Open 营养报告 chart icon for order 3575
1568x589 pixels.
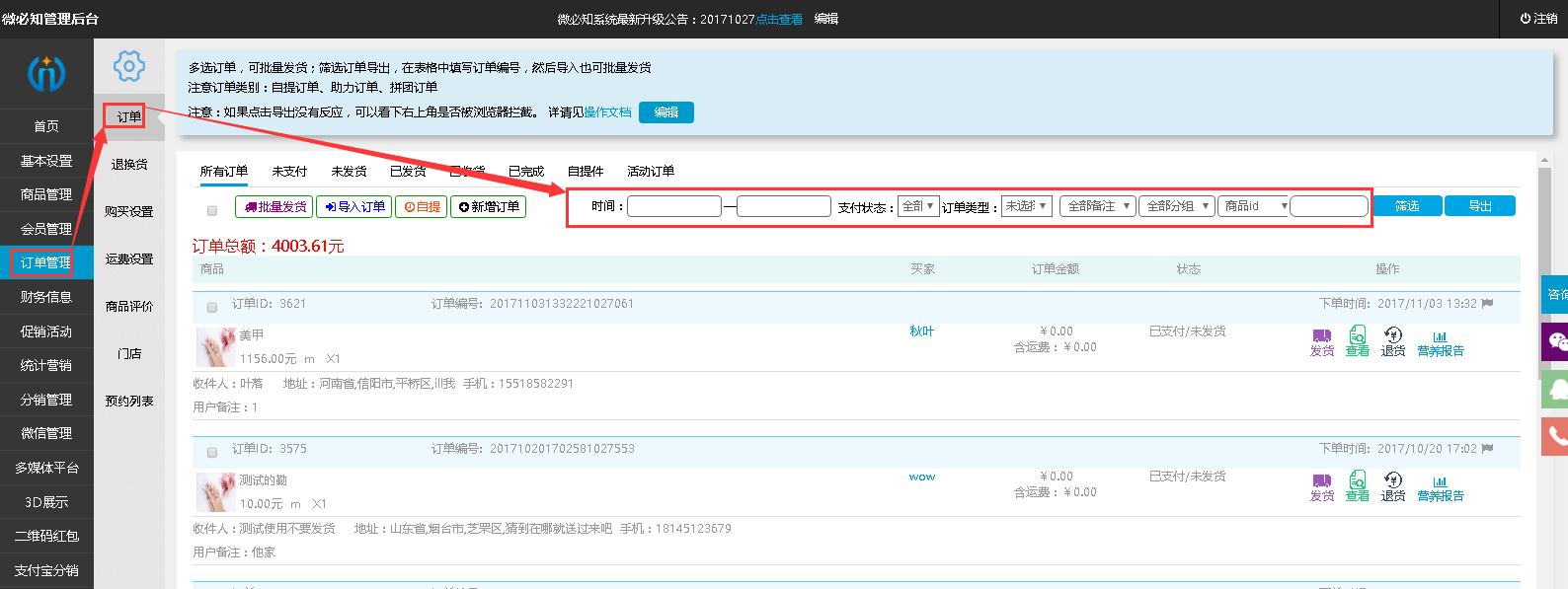coord(1440,481)
